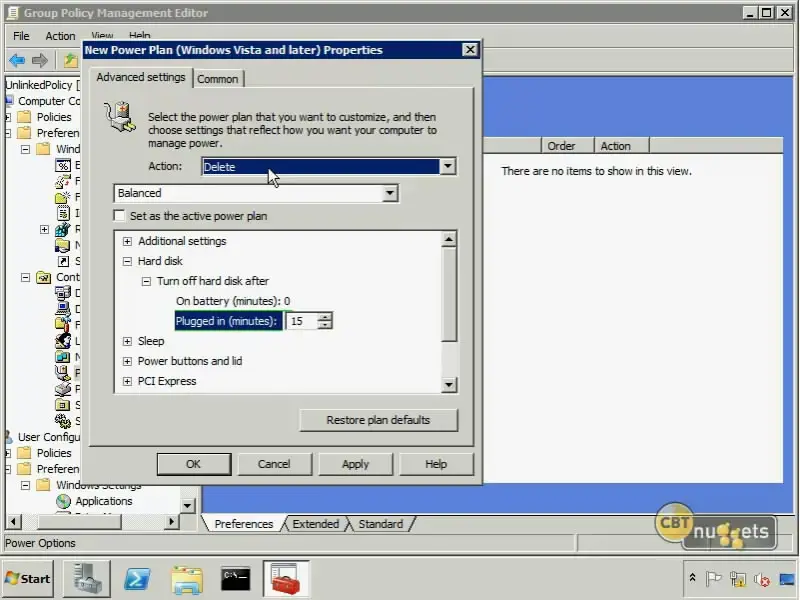800x600 pixels.
Task: Expand Additional settings node
Action: tap(128, 241)
